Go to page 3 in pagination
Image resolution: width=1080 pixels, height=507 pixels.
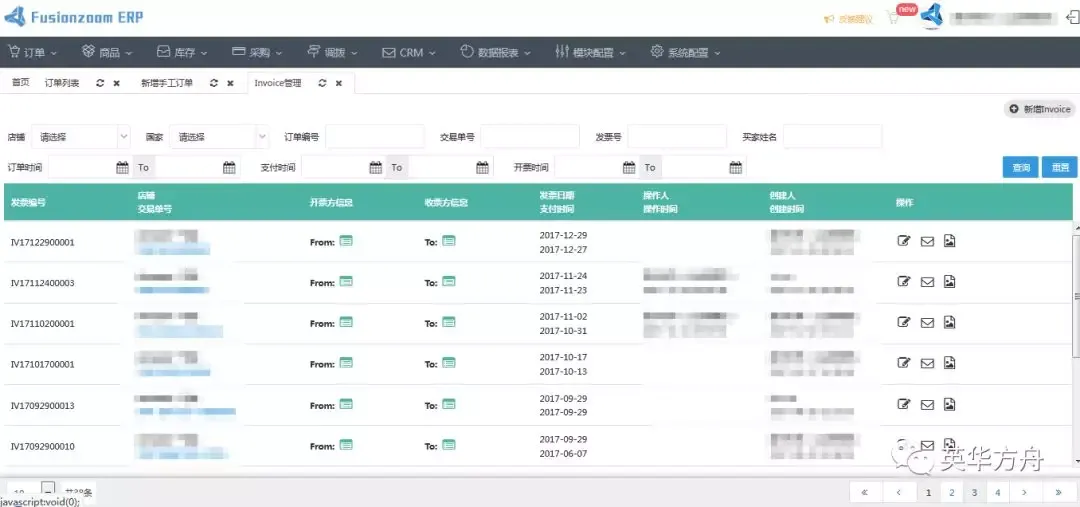[x=974, y=493]
